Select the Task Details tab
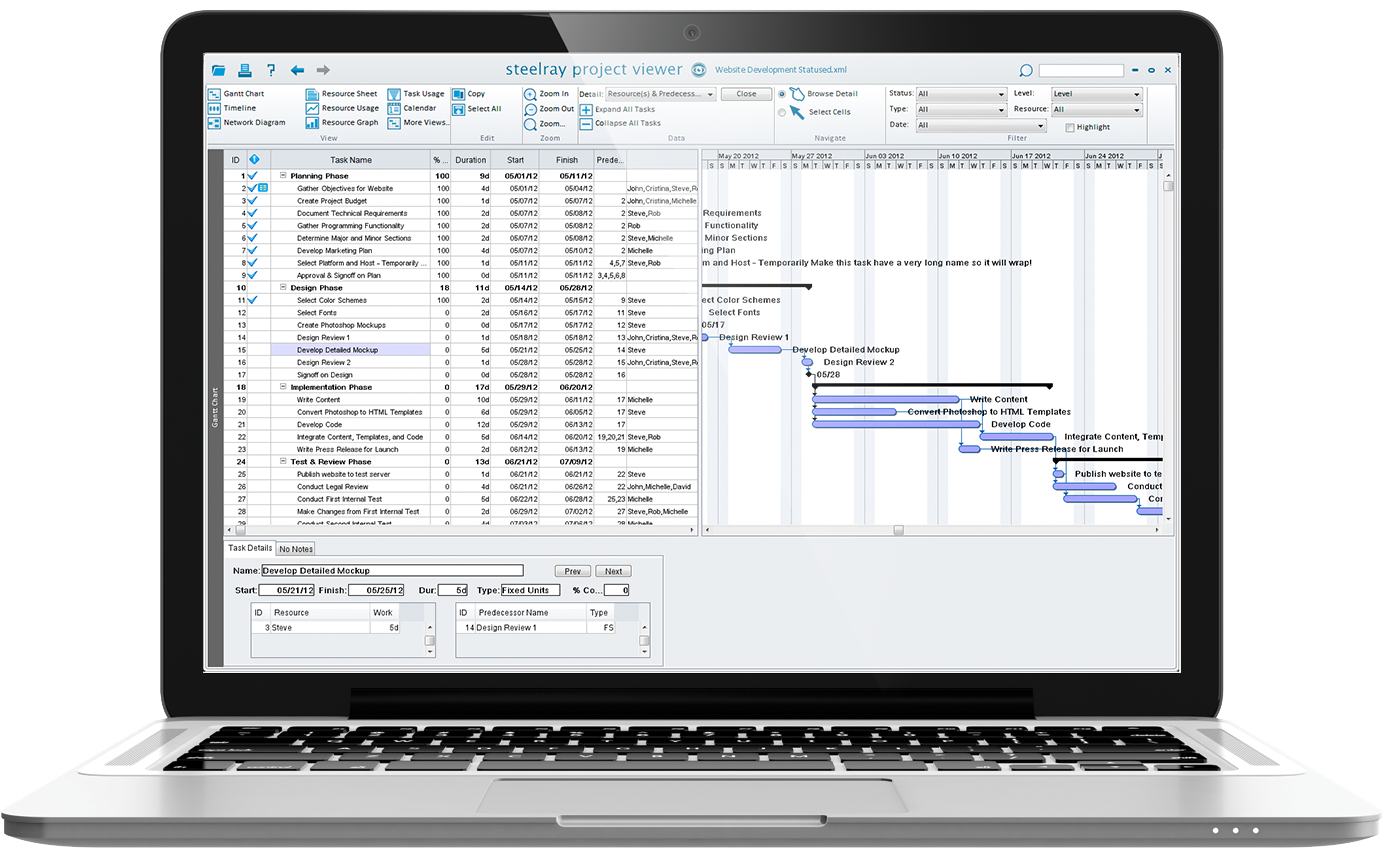Image resolution: width=1386 pixels, height=849 pixels. (248, 548)
